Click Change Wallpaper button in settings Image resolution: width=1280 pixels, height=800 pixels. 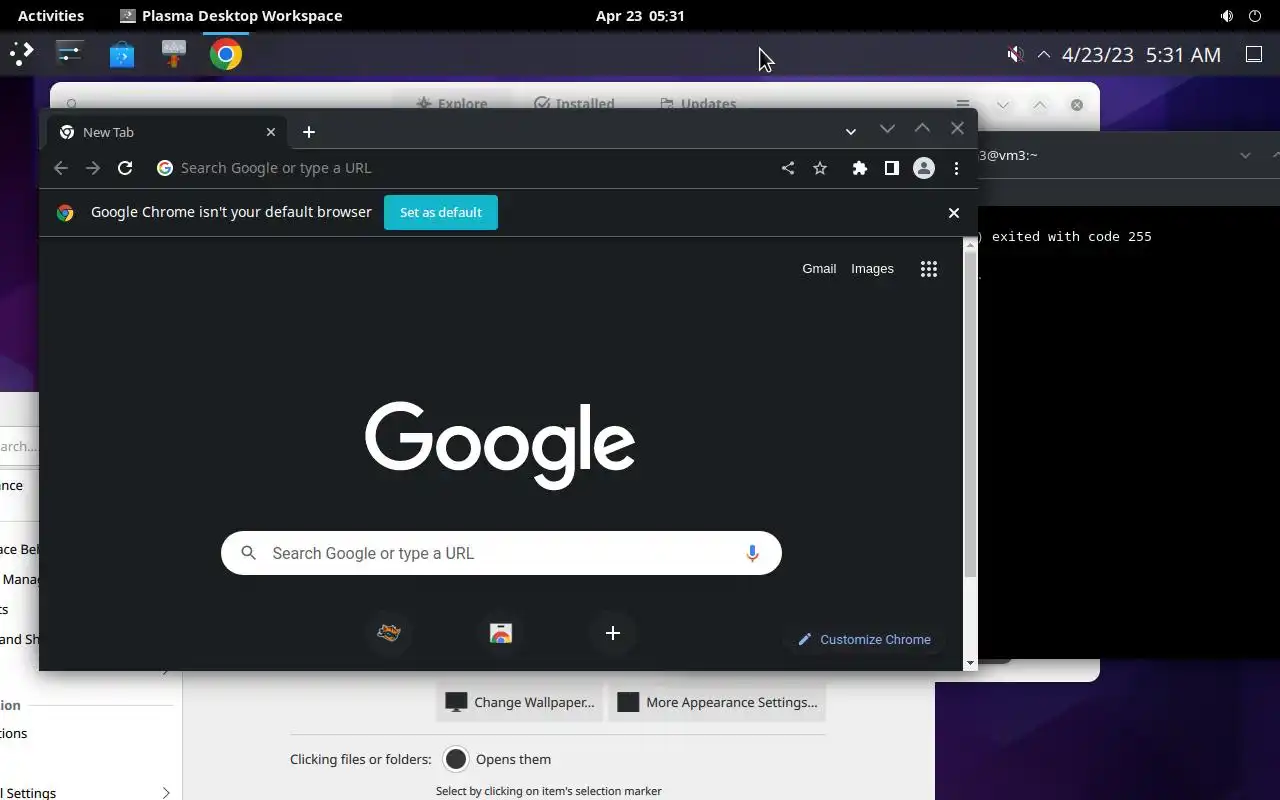520,702
